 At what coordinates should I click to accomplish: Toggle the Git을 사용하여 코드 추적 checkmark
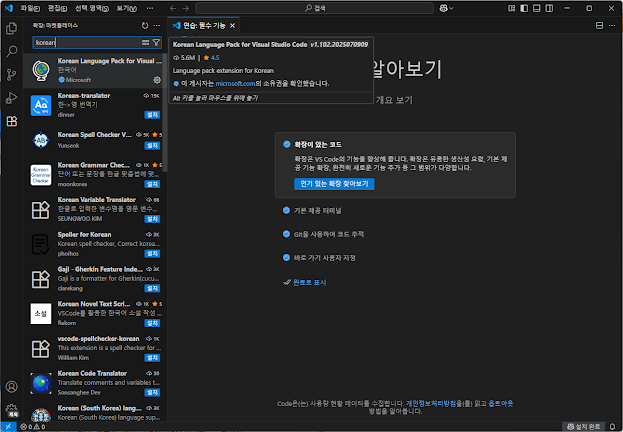click(286, 234)
